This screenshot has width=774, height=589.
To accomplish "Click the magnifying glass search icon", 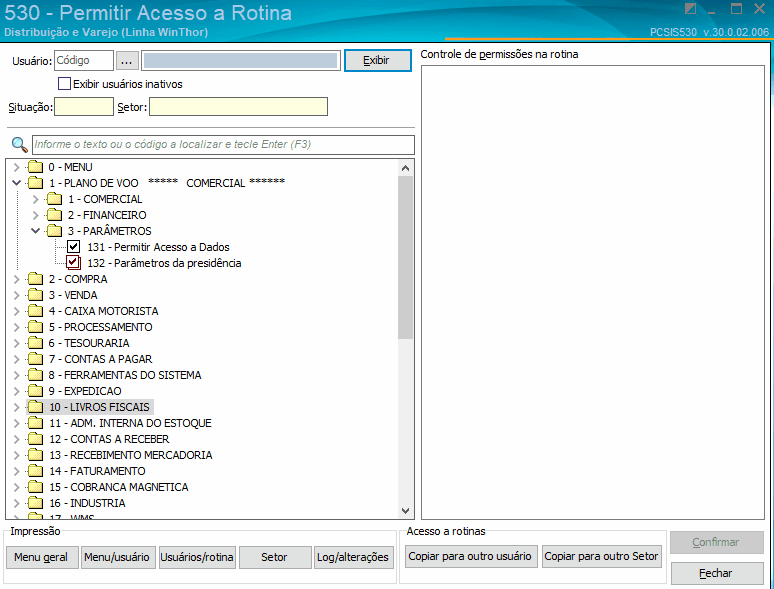I will (x=19, y=145).
